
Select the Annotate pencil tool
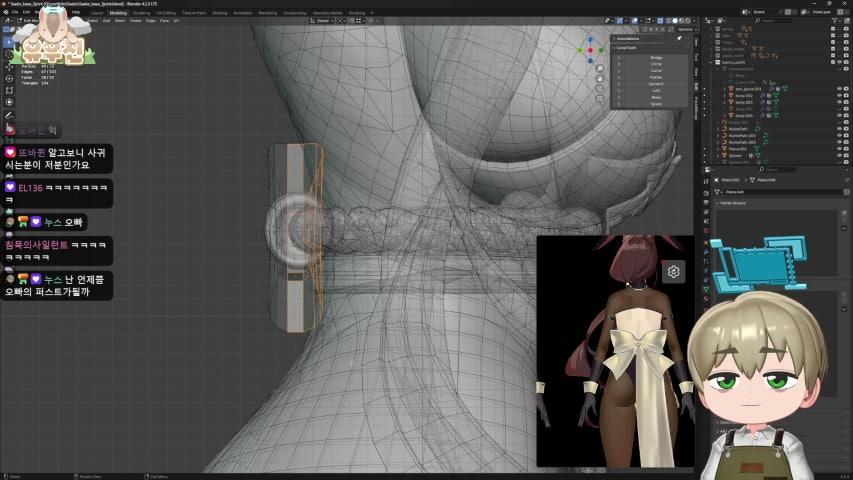point(9,115)
